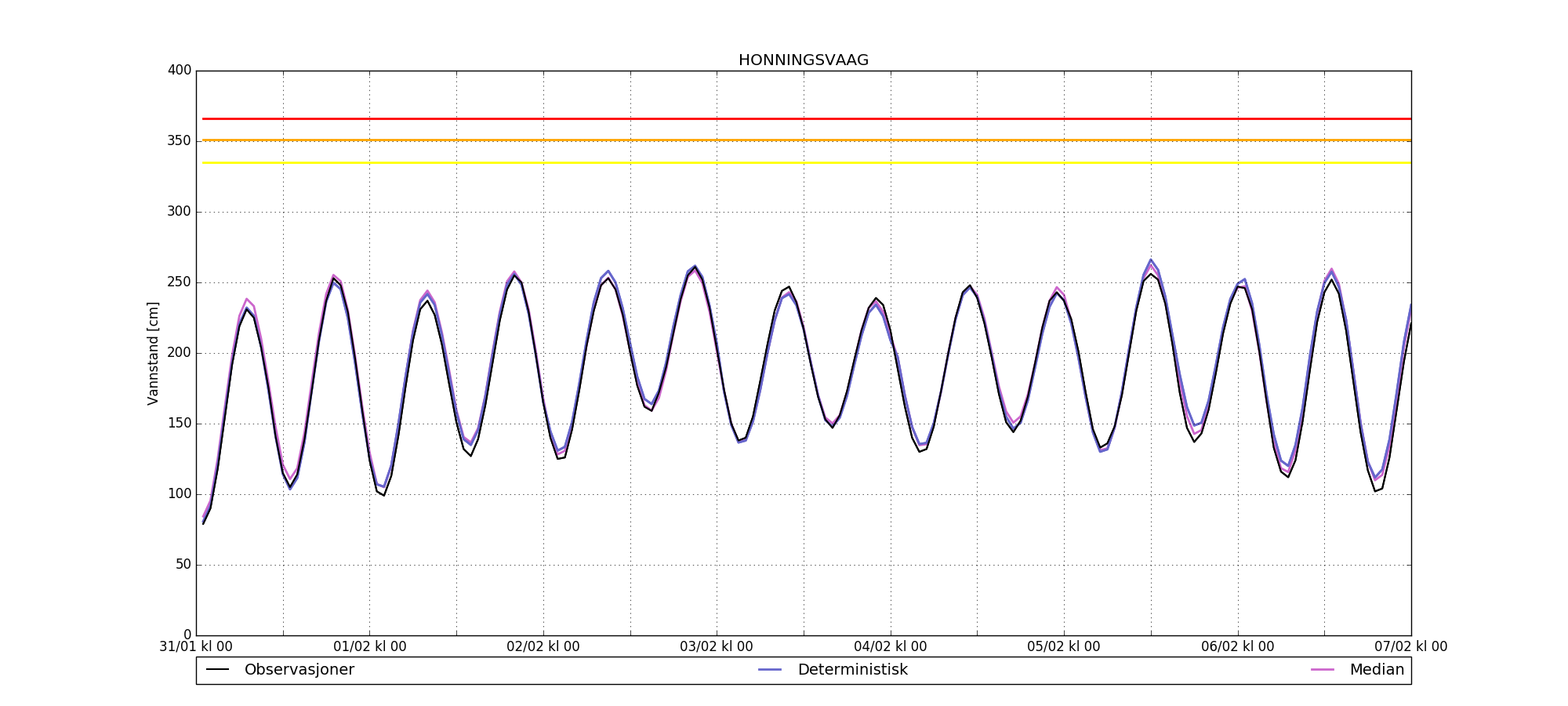
Task: Click the Deterministisk legend label
Action: click(852, 670)
